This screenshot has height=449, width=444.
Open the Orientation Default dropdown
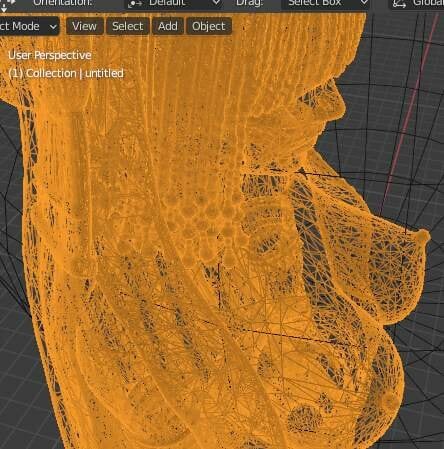(174, 4)
